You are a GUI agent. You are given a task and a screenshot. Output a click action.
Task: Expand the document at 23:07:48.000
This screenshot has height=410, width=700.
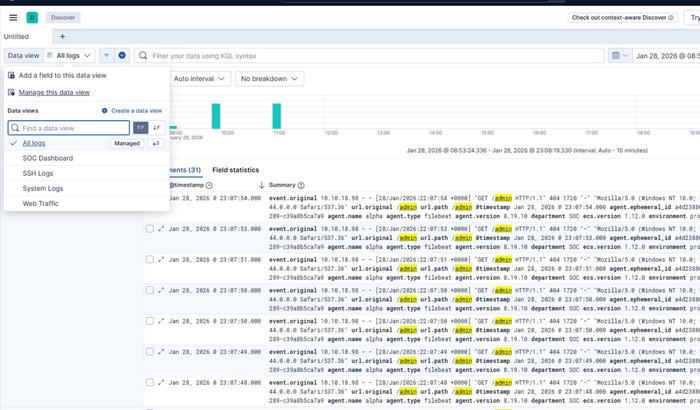pyautogui.click(x=161, y=383)
